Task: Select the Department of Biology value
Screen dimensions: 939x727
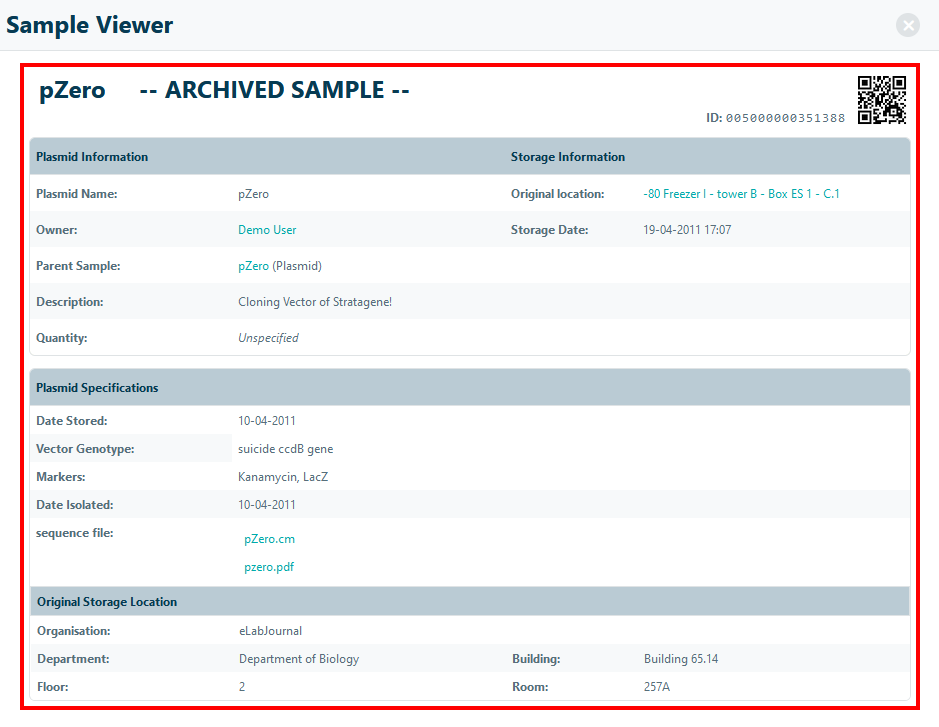Action: tap(299, 659)
